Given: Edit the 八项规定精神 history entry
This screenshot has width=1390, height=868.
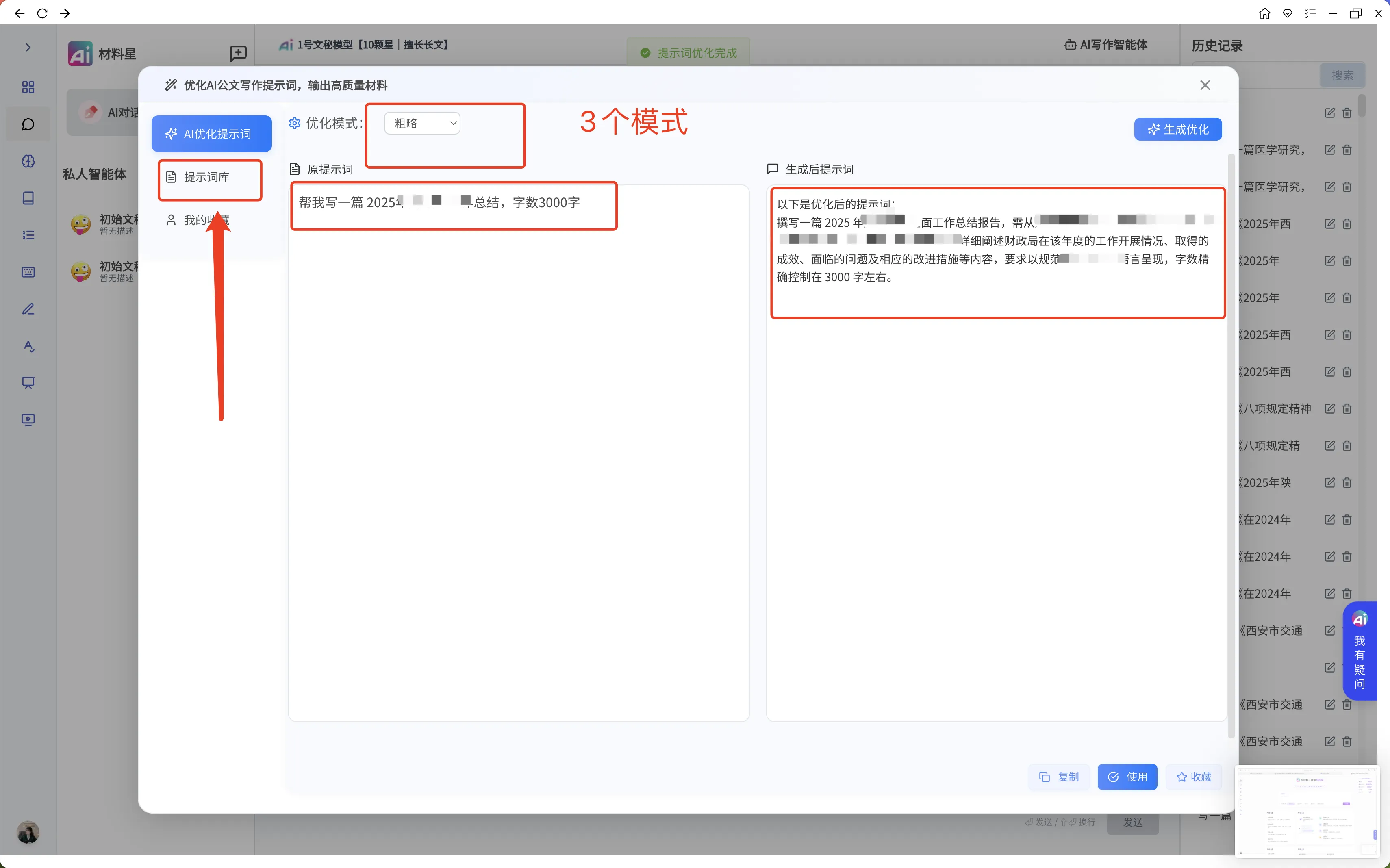Looking at the screenshot, I should pyautogui.click(x=1329, y=409).
